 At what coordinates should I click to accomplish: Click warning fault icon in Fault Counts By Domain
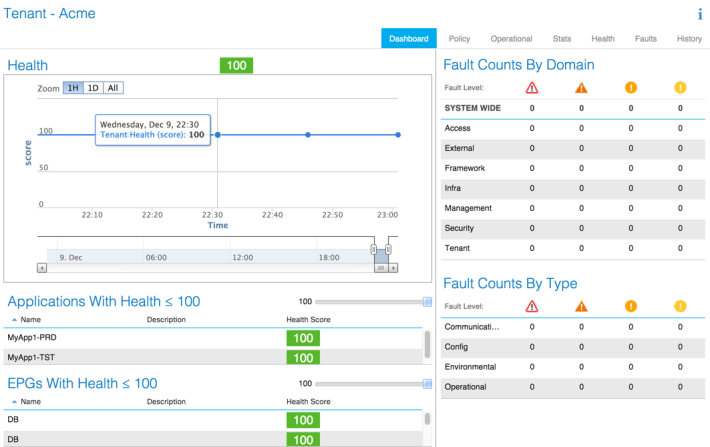[x=680, y=87]
